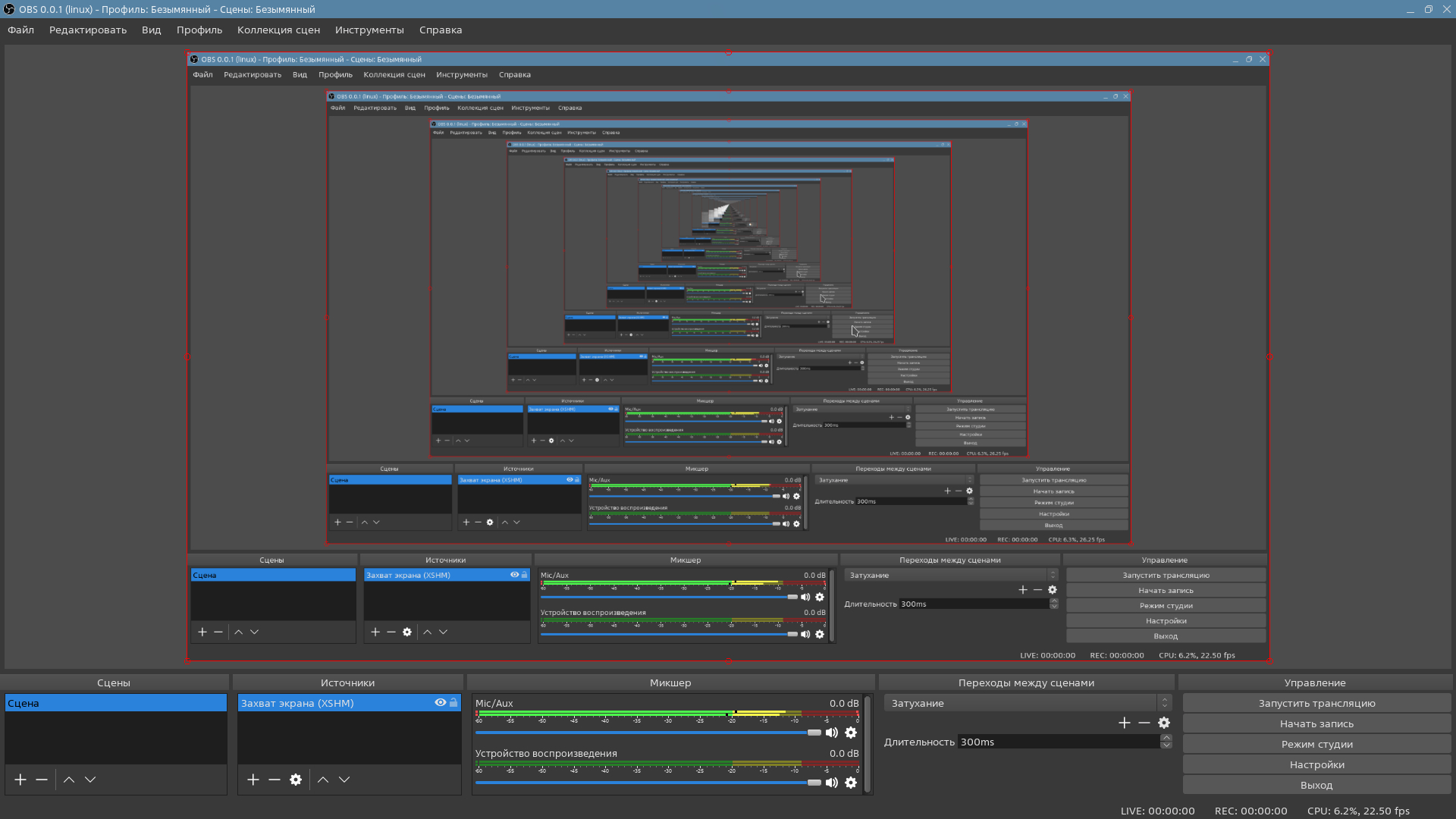This screenshot has width=1456, height=819.
Task: Open the Коллекция сцен menu
Action: (278, 30)
